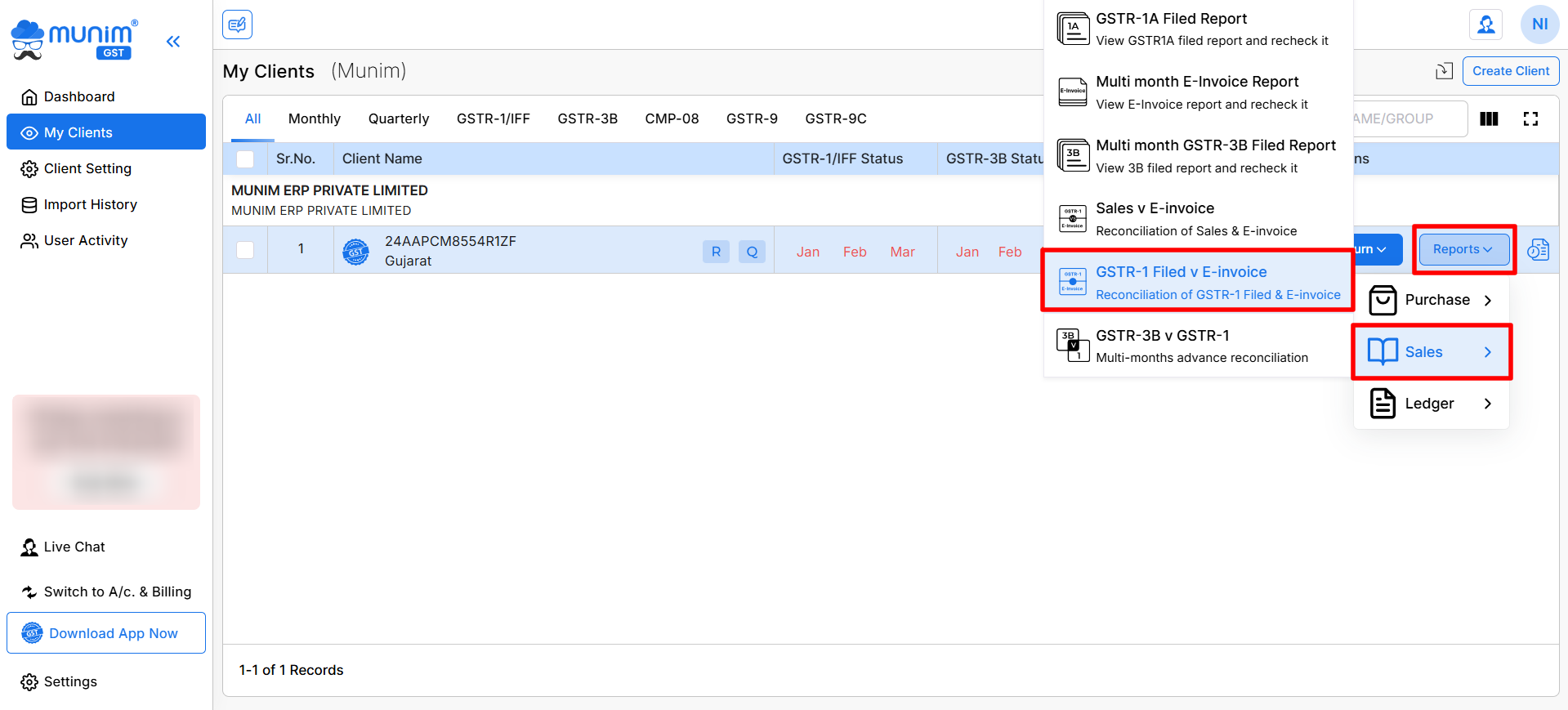Tick the select-all checkbox in table header
The height and width of the screenshot is (710, 1568).
pyautogui.click(x=245, y=159)
